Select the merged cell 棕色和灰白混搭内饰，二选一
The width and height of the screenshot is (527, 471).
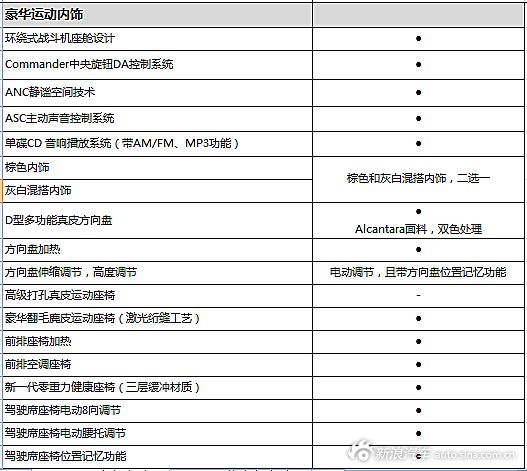tap(418, 180)
